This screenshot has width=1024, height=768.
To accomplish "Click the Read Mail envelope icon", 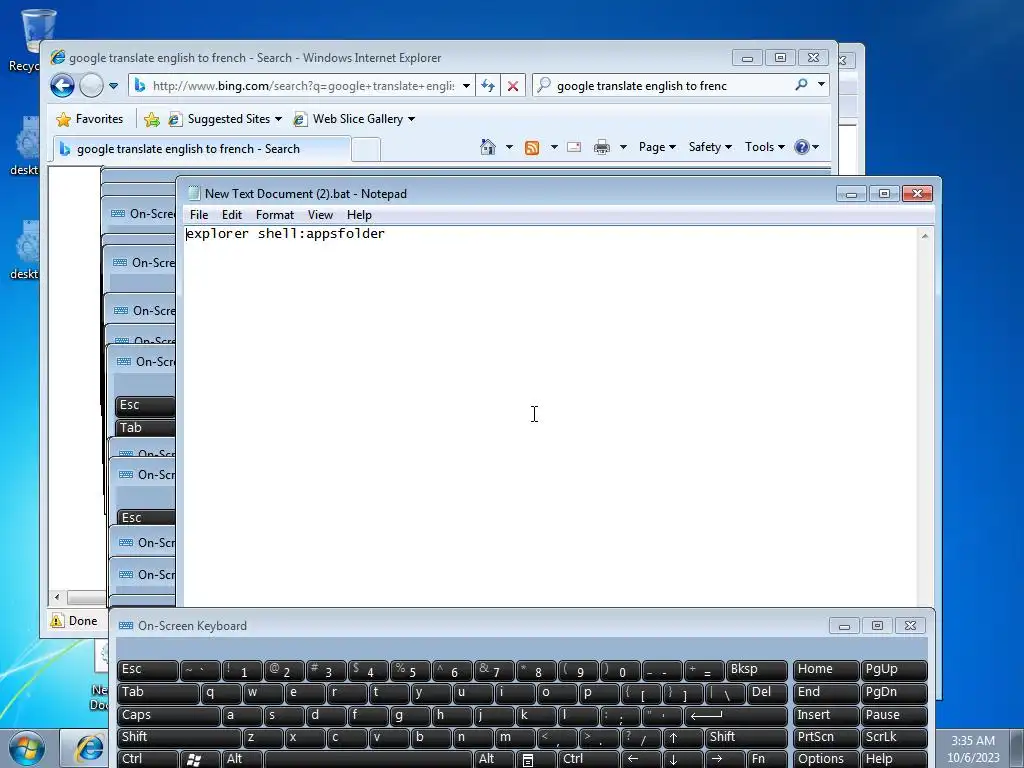I will pos(574,147).
